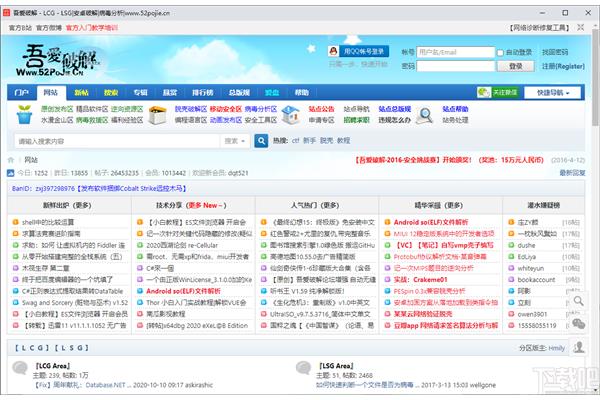Open the thread 实战: Crakeme01
The image size is (600, 400).
click(x=421, y=279)
